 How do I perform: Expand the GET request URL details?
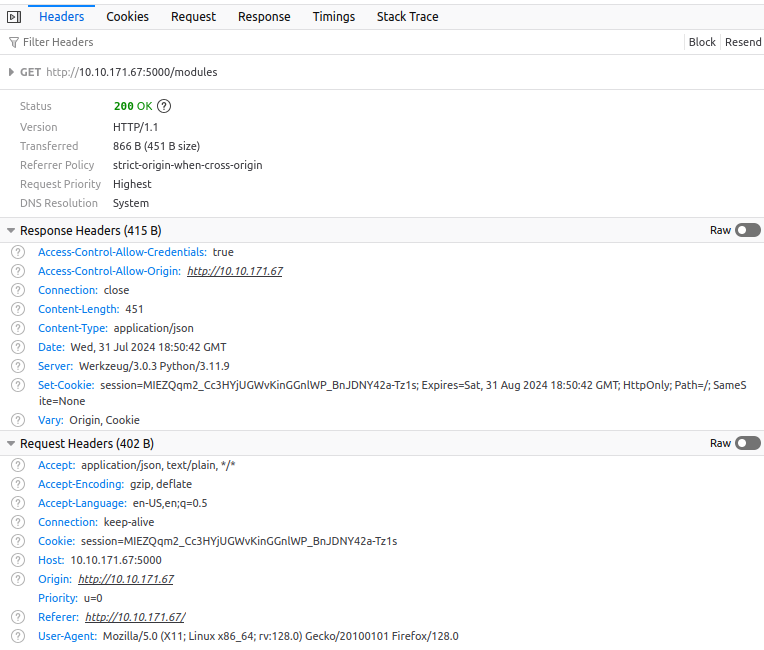coord(11,72)
